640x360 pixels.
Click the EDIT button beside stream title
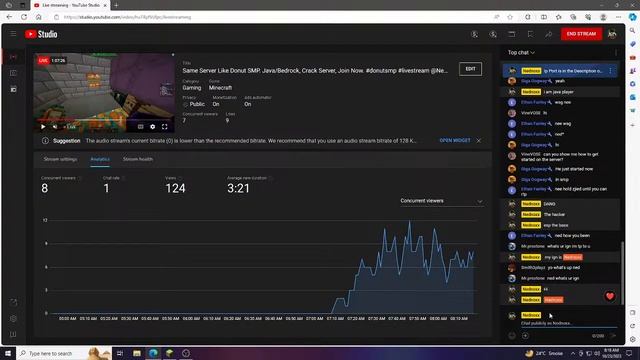point(470,69)
